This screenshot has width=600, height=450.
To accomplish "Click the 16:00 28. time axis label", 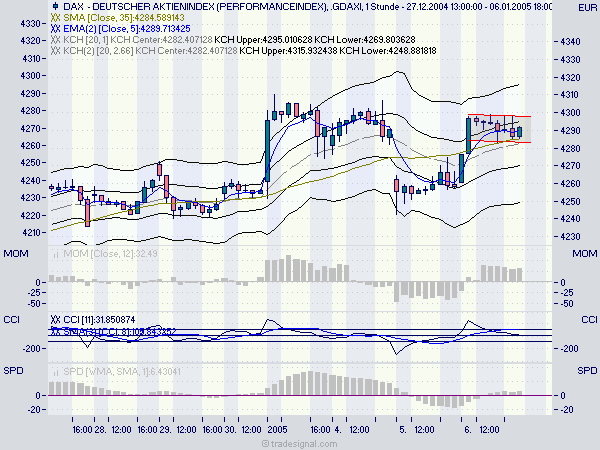I will point(89,429).
